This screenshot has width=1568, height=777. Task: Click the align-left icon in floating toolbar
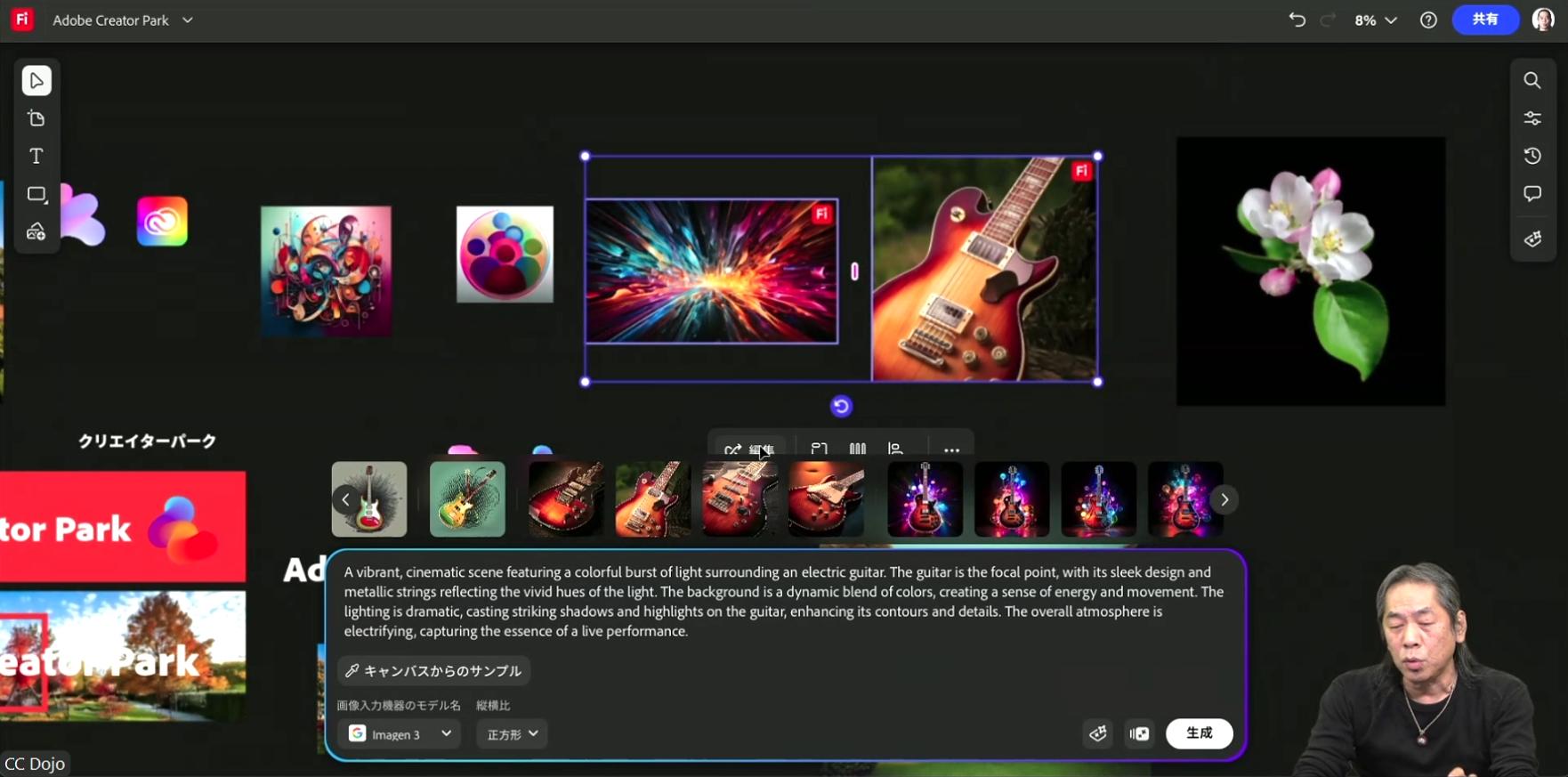click(896, 449)
